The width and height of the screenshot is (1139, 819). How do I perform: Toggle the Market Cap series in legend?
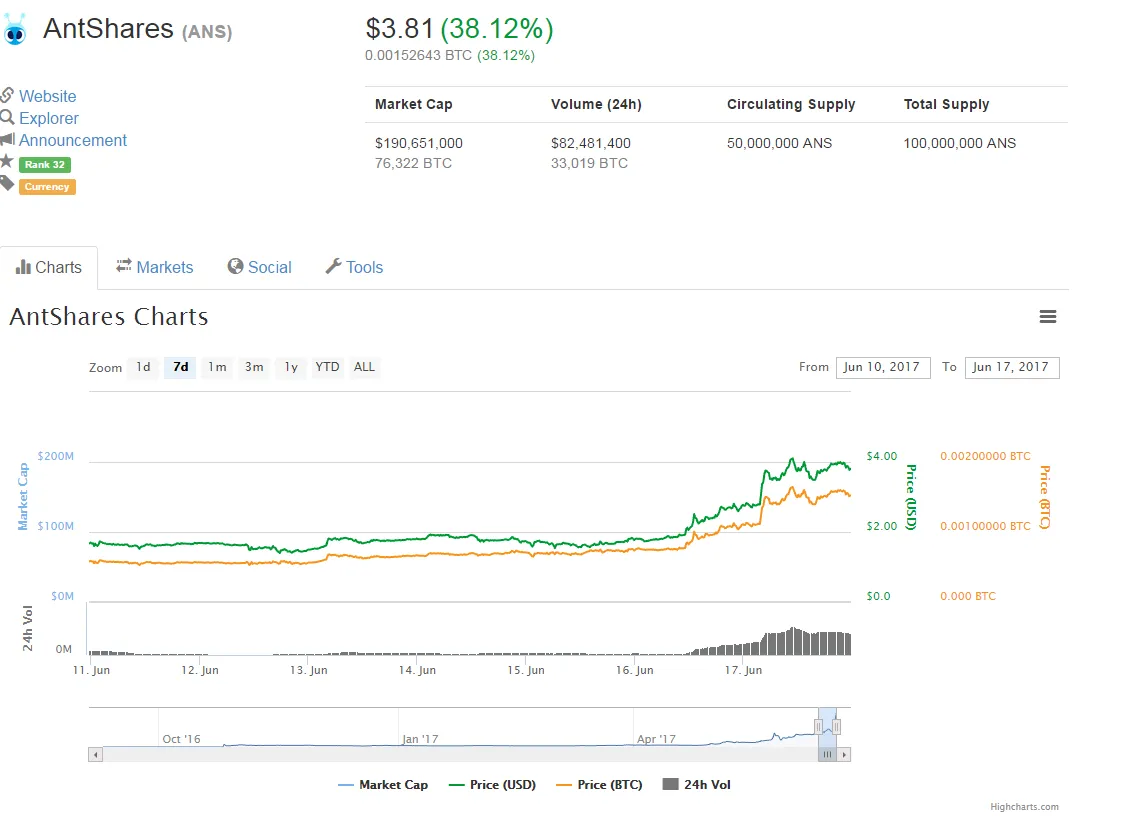pos(384,785)
